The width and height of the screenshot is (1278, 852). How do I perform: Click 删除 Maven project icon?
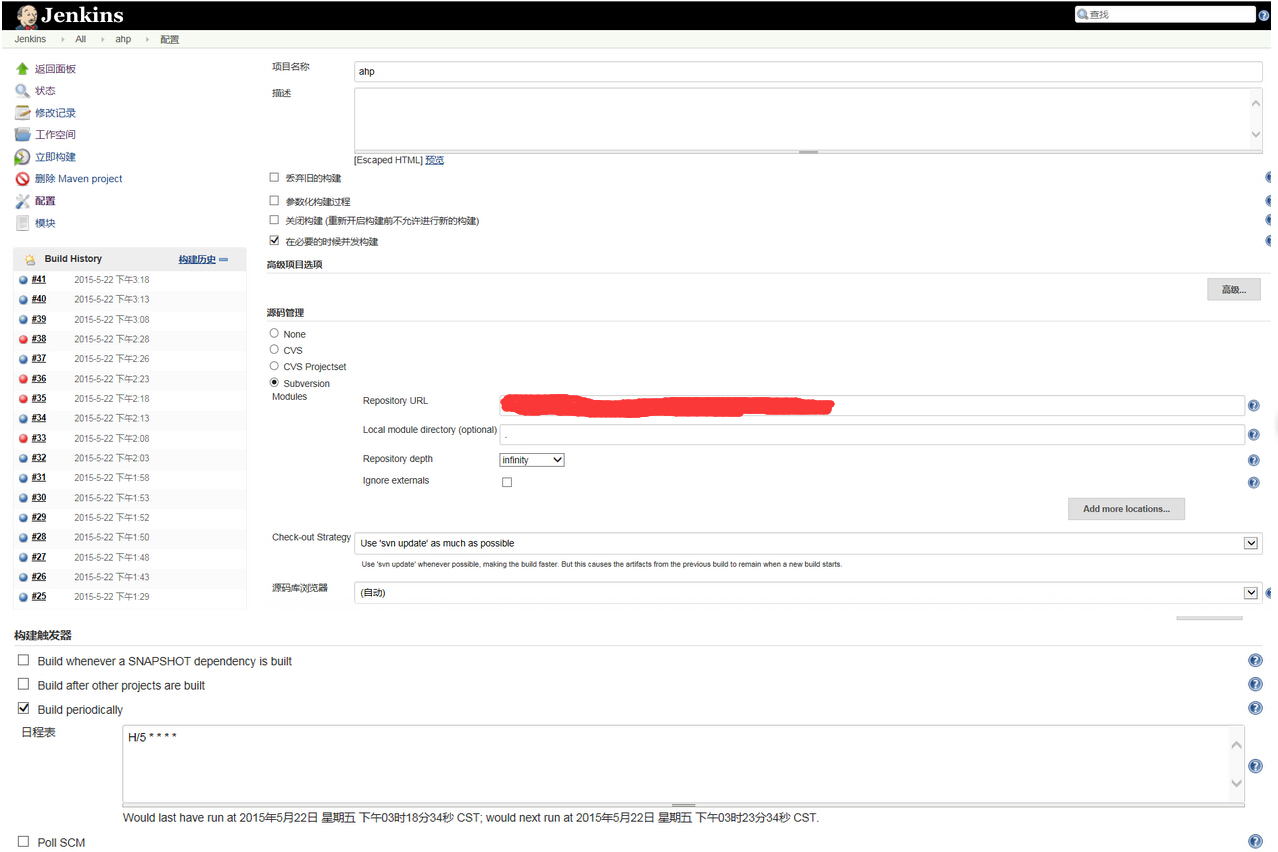click(23, 178)
